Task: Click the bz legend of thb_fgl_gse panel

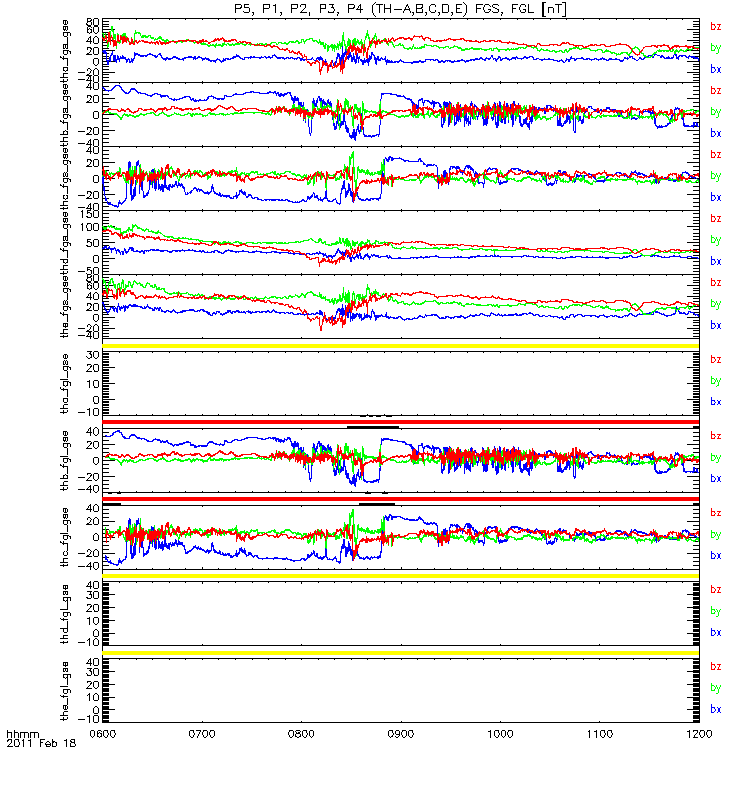Action: point(716,436)
